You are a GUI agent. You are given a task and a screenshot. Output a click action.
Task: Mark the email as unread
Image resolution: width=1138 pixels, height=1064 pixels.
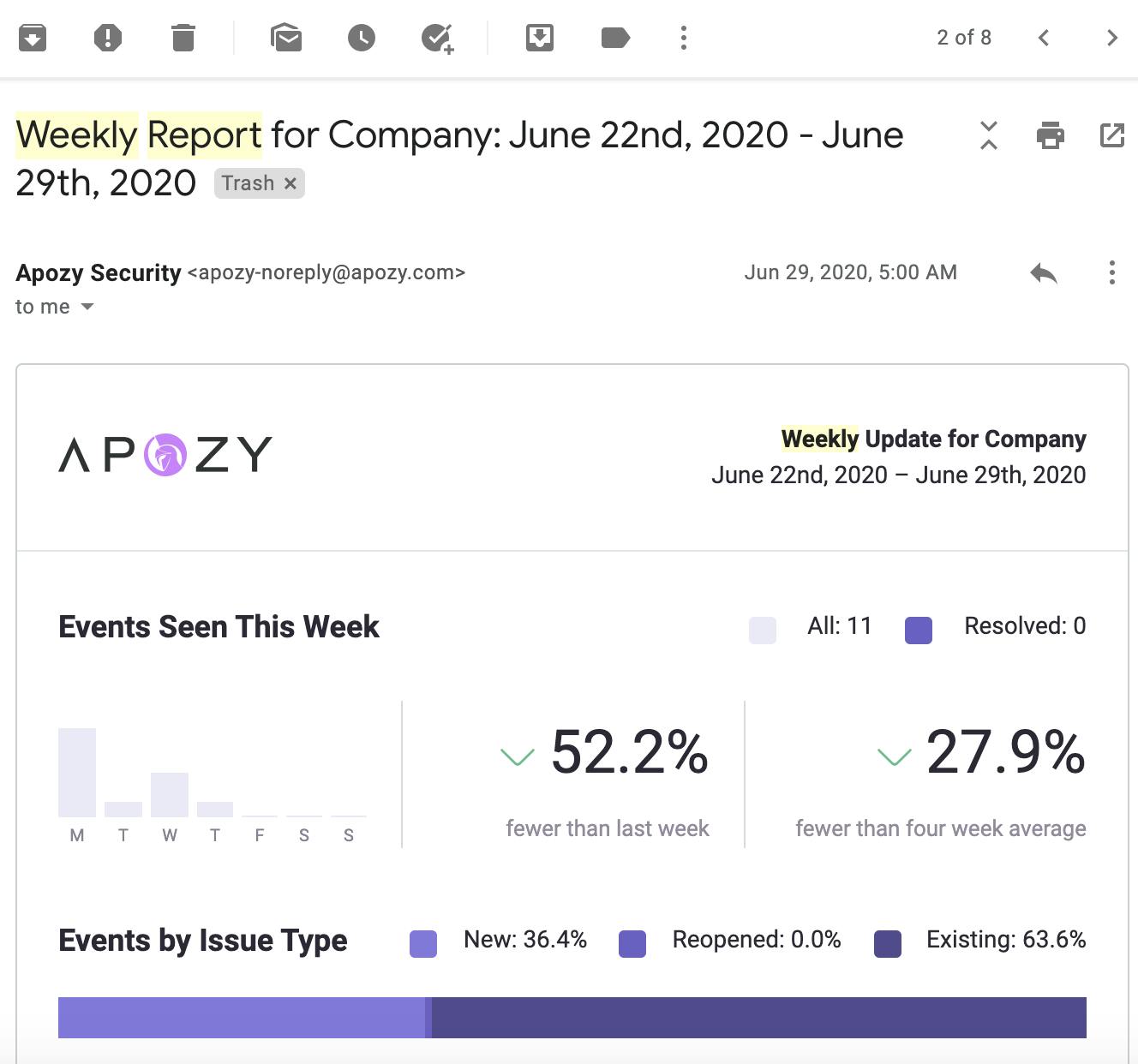click(x=286, y=38)
